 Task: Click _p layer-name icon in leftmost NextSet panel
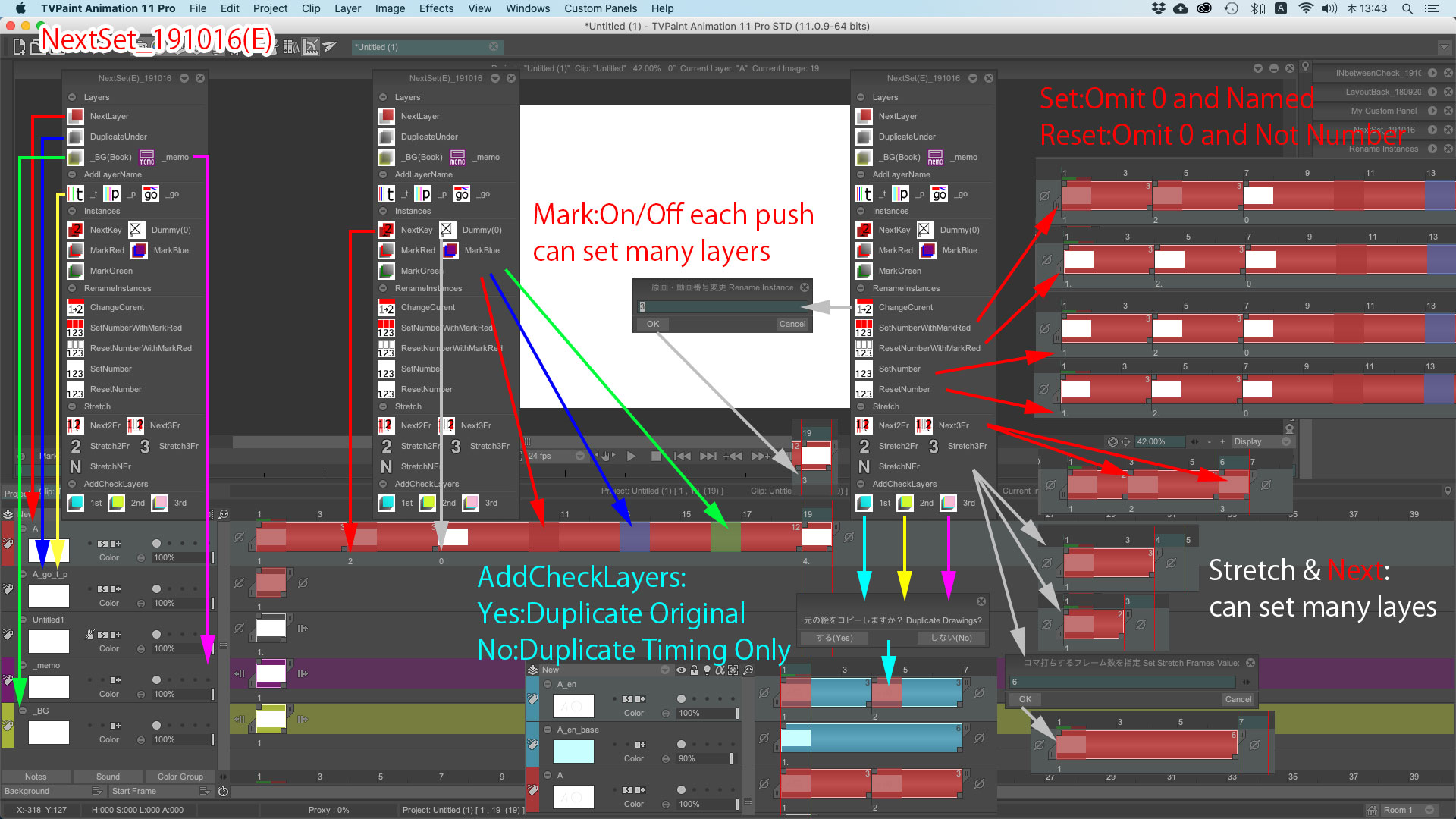pyautogui.click(x=112, y=194)
